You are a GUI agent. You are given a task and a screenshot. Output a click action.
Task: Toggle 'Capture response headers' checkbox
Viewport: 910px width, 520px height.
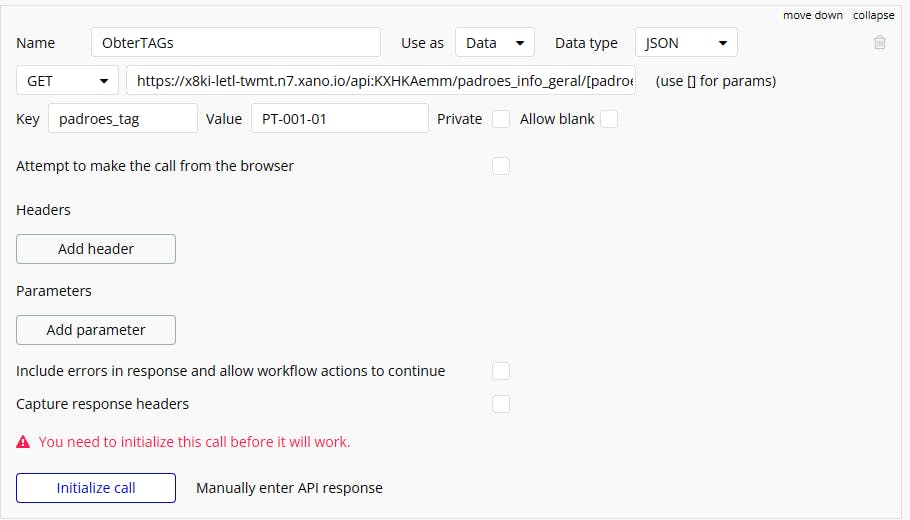[x=501, y=404]
